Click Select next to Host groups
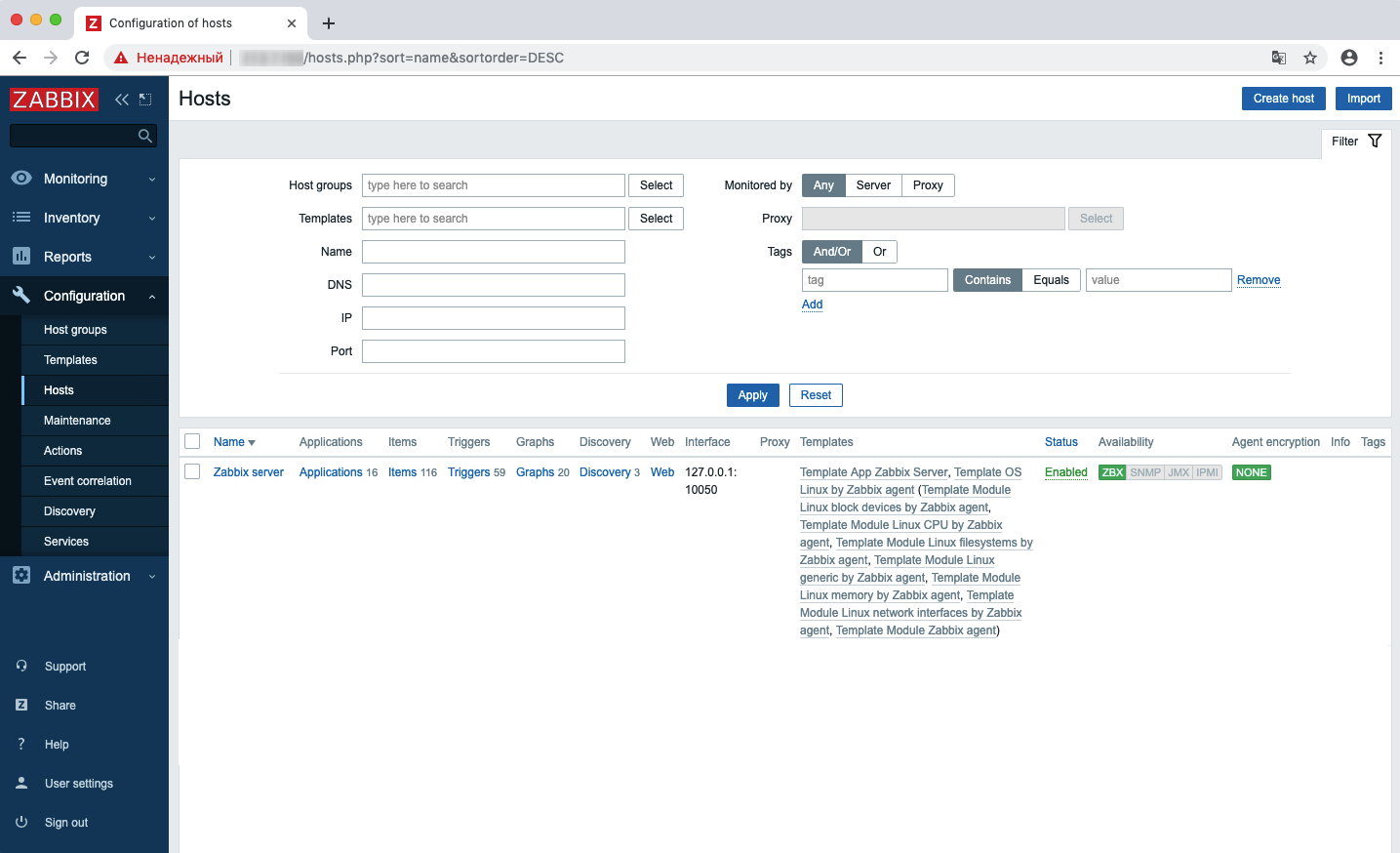Screen dimensions: 1400x853 coord(657,185)
